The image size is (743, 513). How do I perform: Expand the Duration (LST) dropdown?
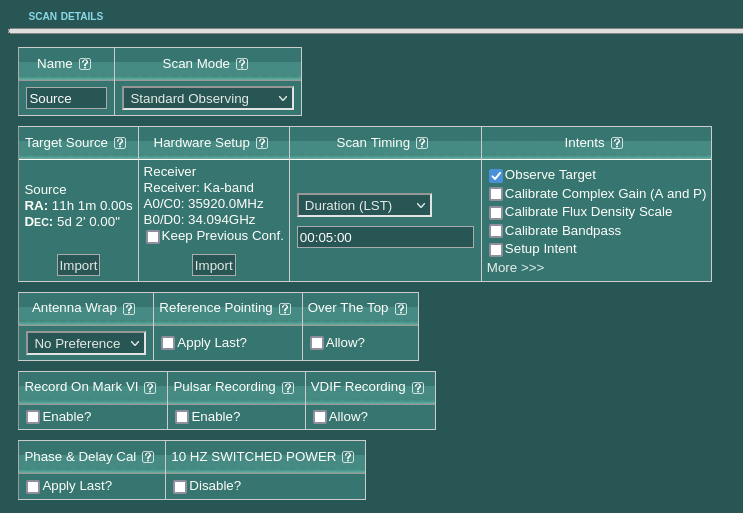[x=364, y=205]
